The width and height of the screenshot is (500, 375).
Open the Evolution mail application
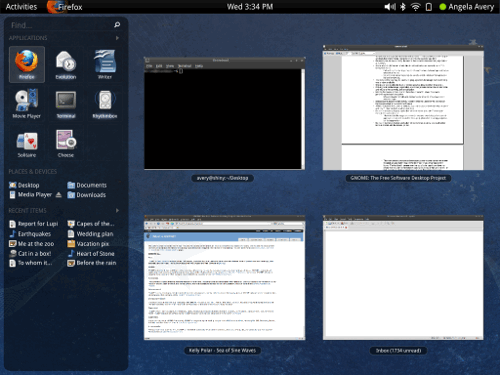point(66,64)
